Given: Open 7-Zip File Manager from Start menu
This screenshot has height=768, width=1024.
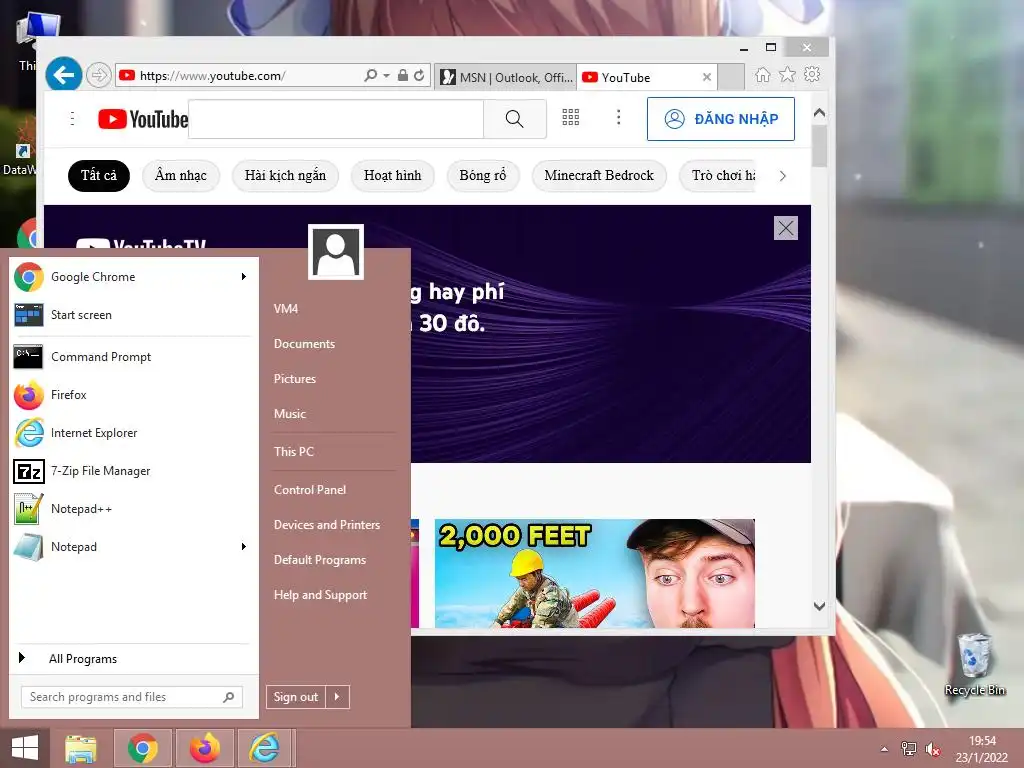Looking at the screenshot, I should point(131,471).
